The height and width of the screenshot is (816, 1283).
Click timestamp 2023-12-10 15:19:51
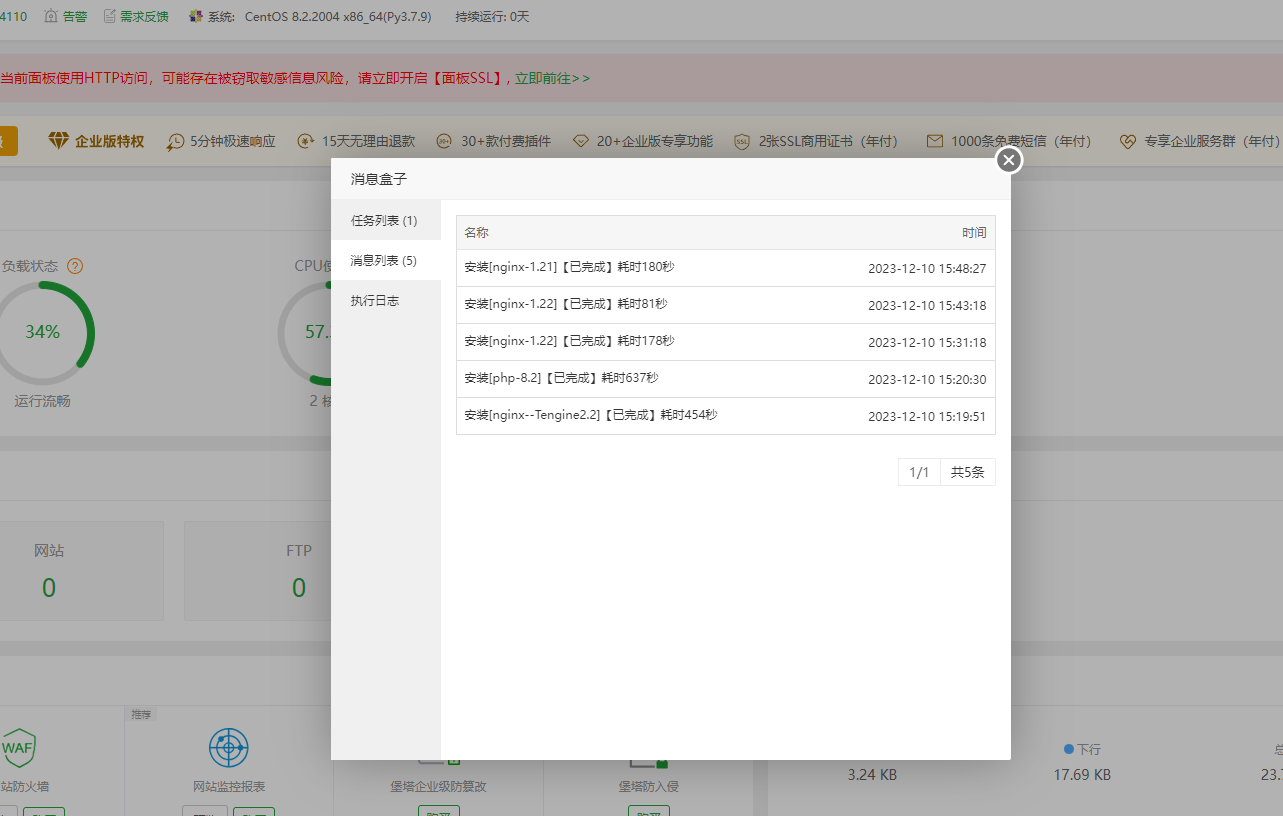pyautogui.click(x=927, y=417)
